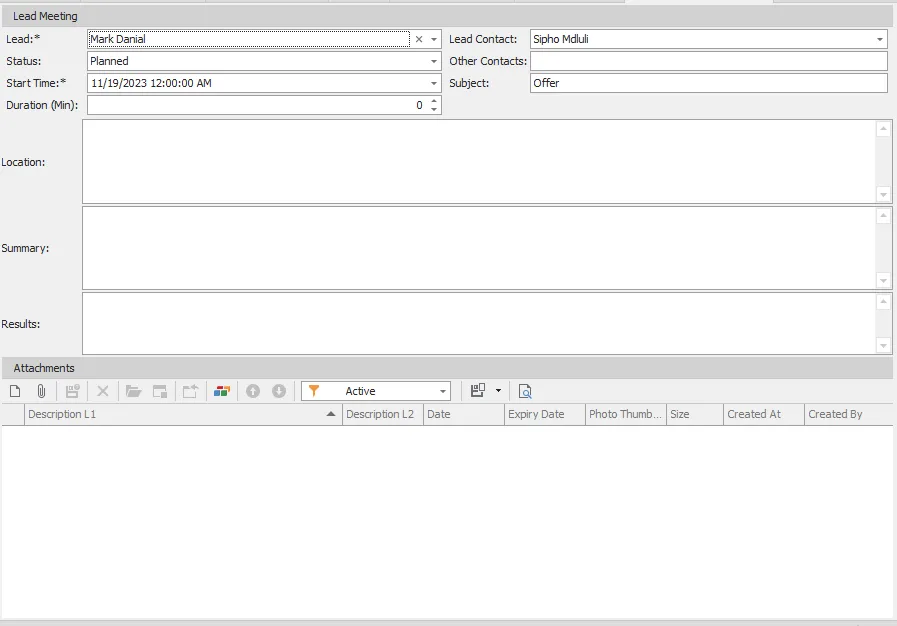Increase Duration with the up spinner arrow

434,100
